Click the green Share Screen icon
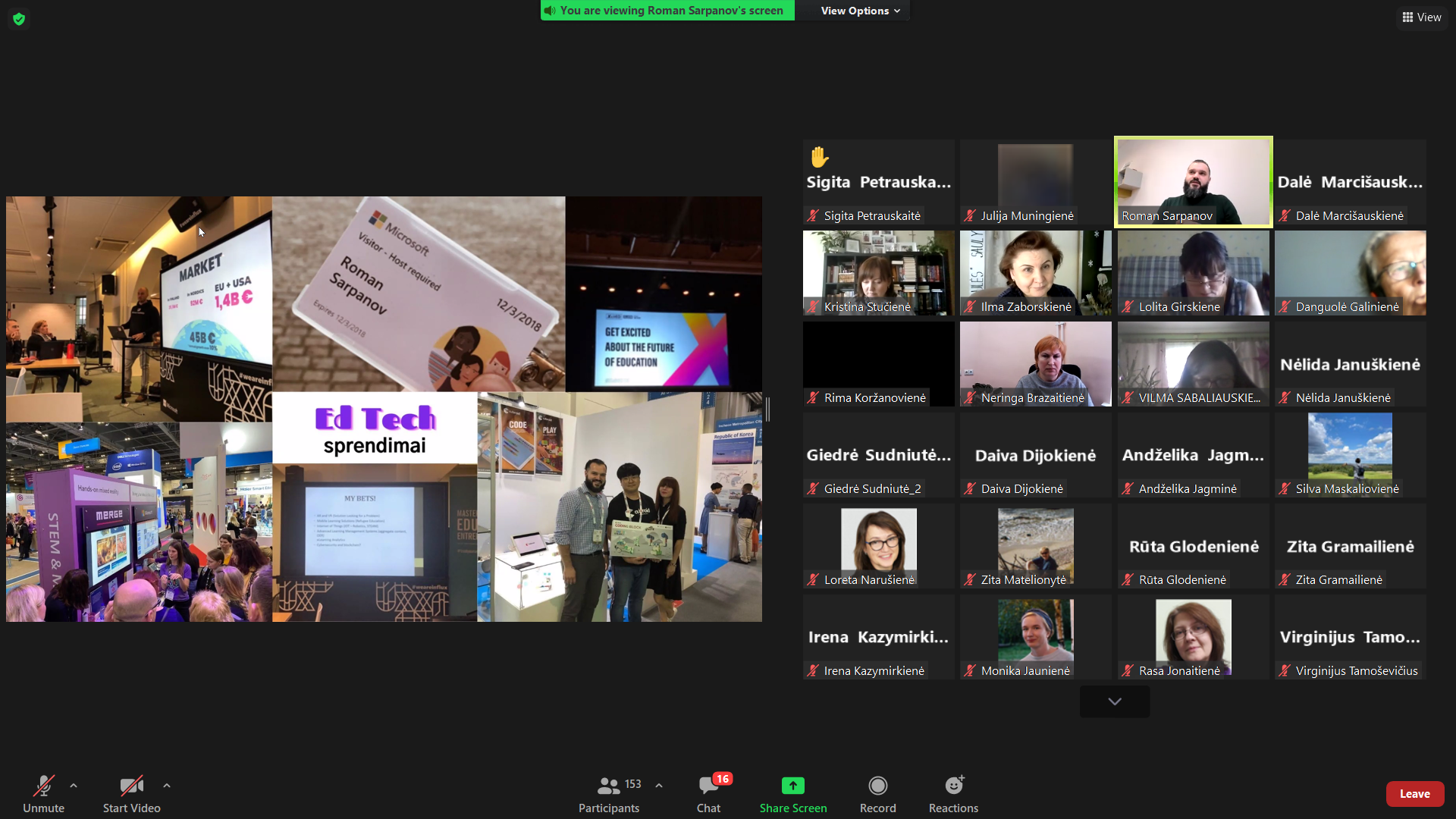This screenshot has width=1456, height=819. [792, 786]
